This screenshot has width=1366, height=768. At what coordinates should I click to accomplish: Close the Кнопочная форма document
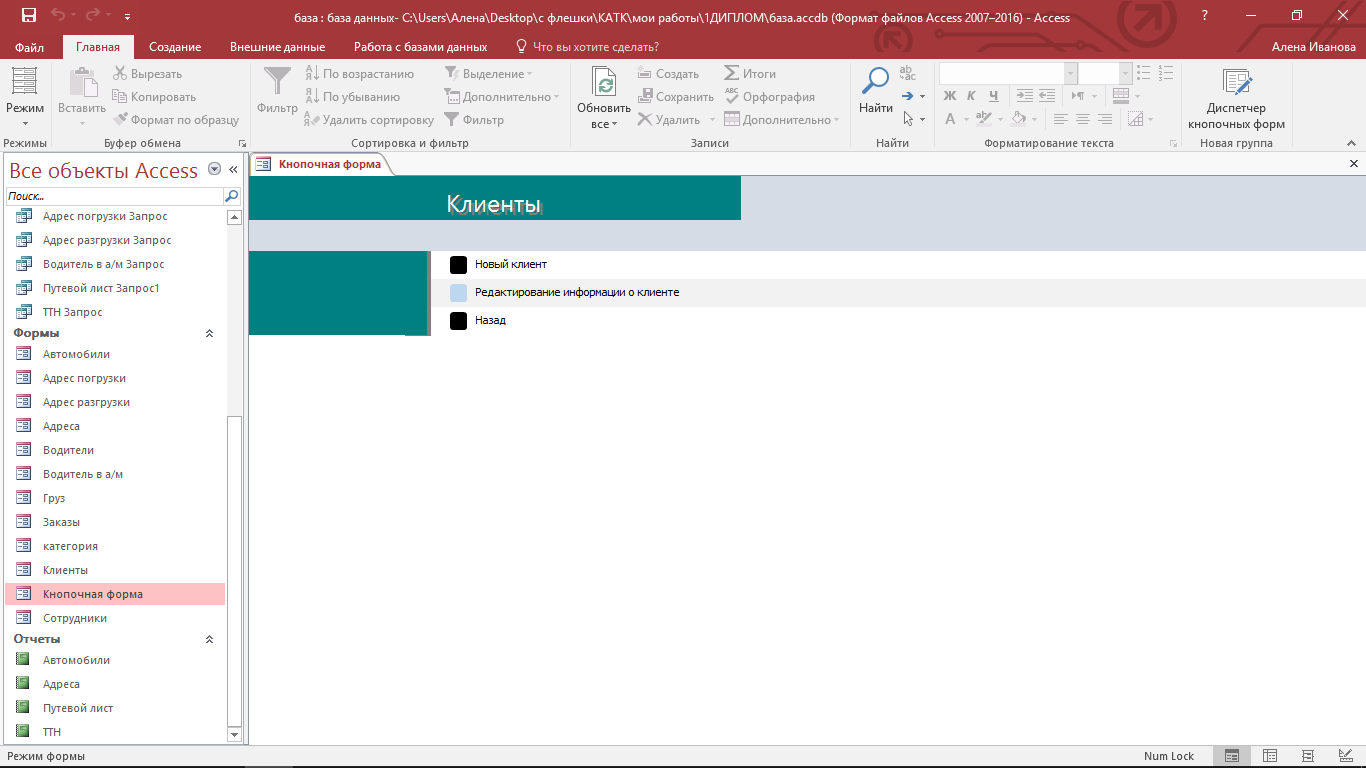[1354, 164]
